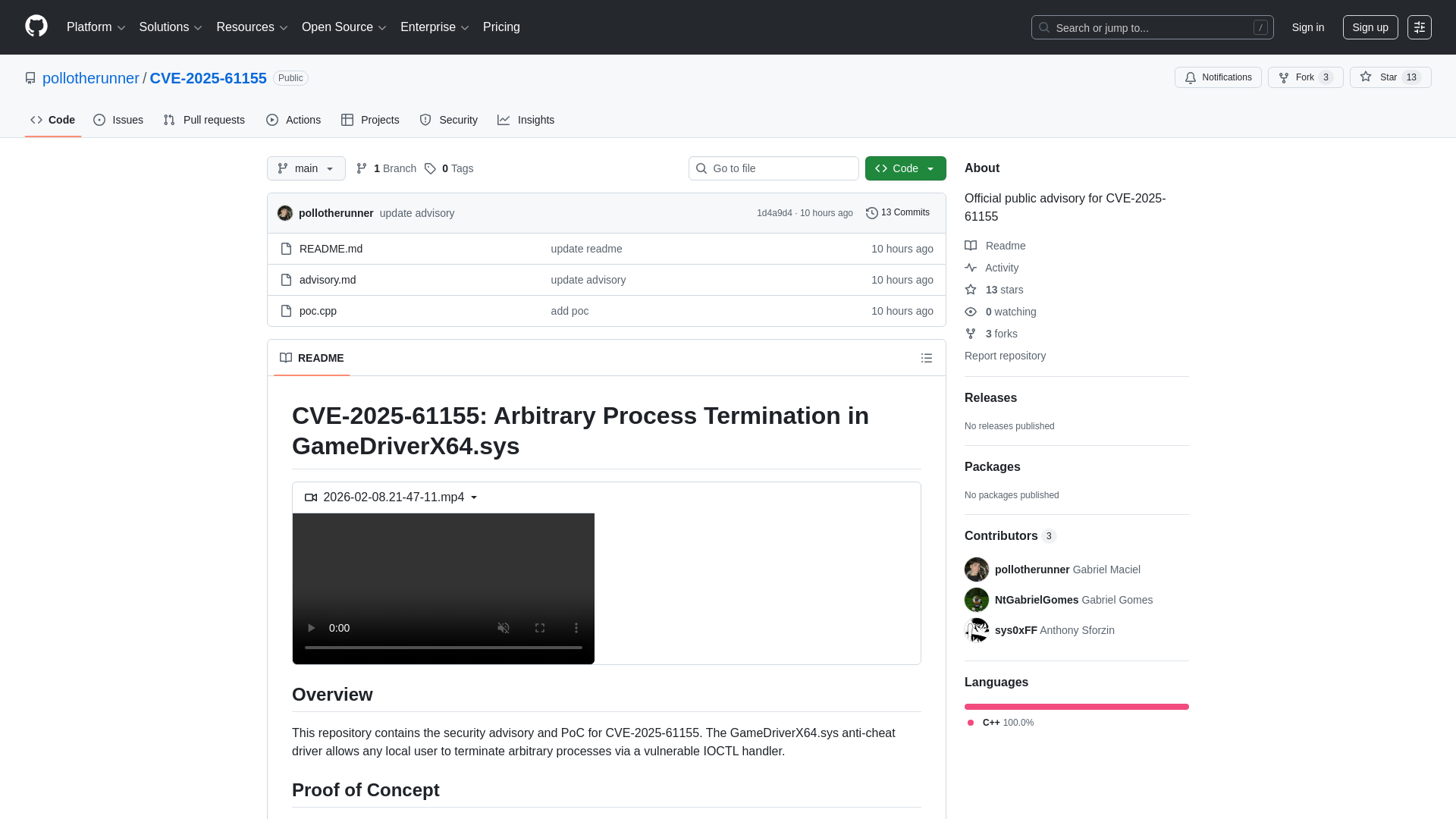Click the eye icon next to watching count
The width and height of the screenshot is (1456, 819).
click(971, 312)
